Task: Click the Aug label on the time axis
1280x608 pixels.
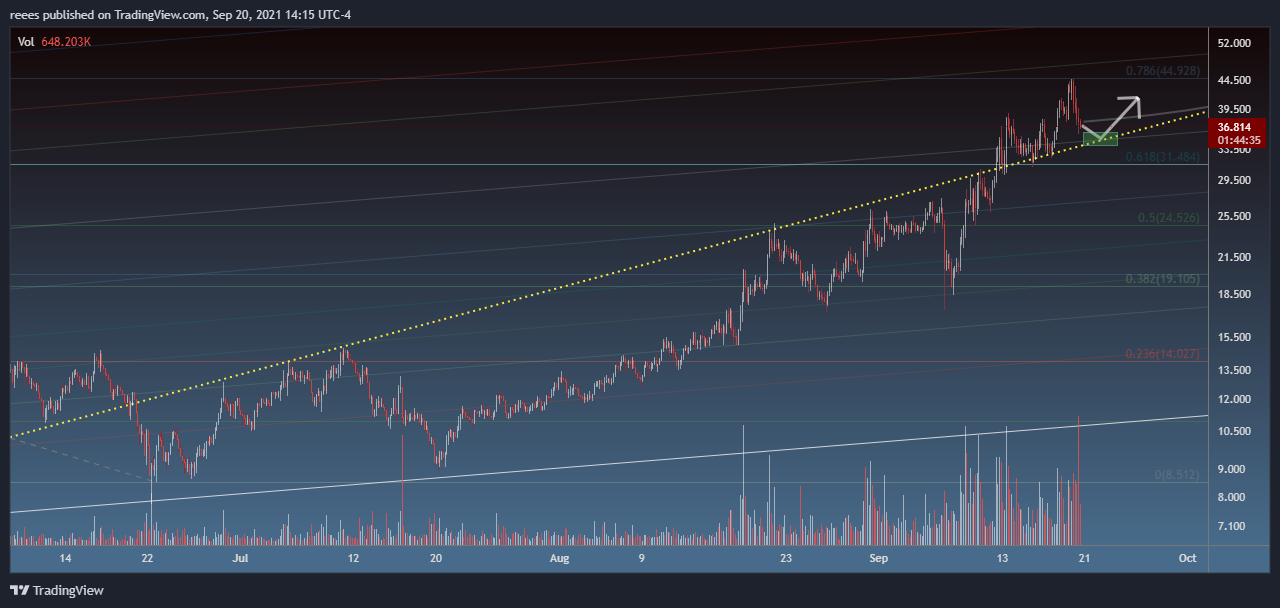Action: pyautogui.click(x=559, y=558)
